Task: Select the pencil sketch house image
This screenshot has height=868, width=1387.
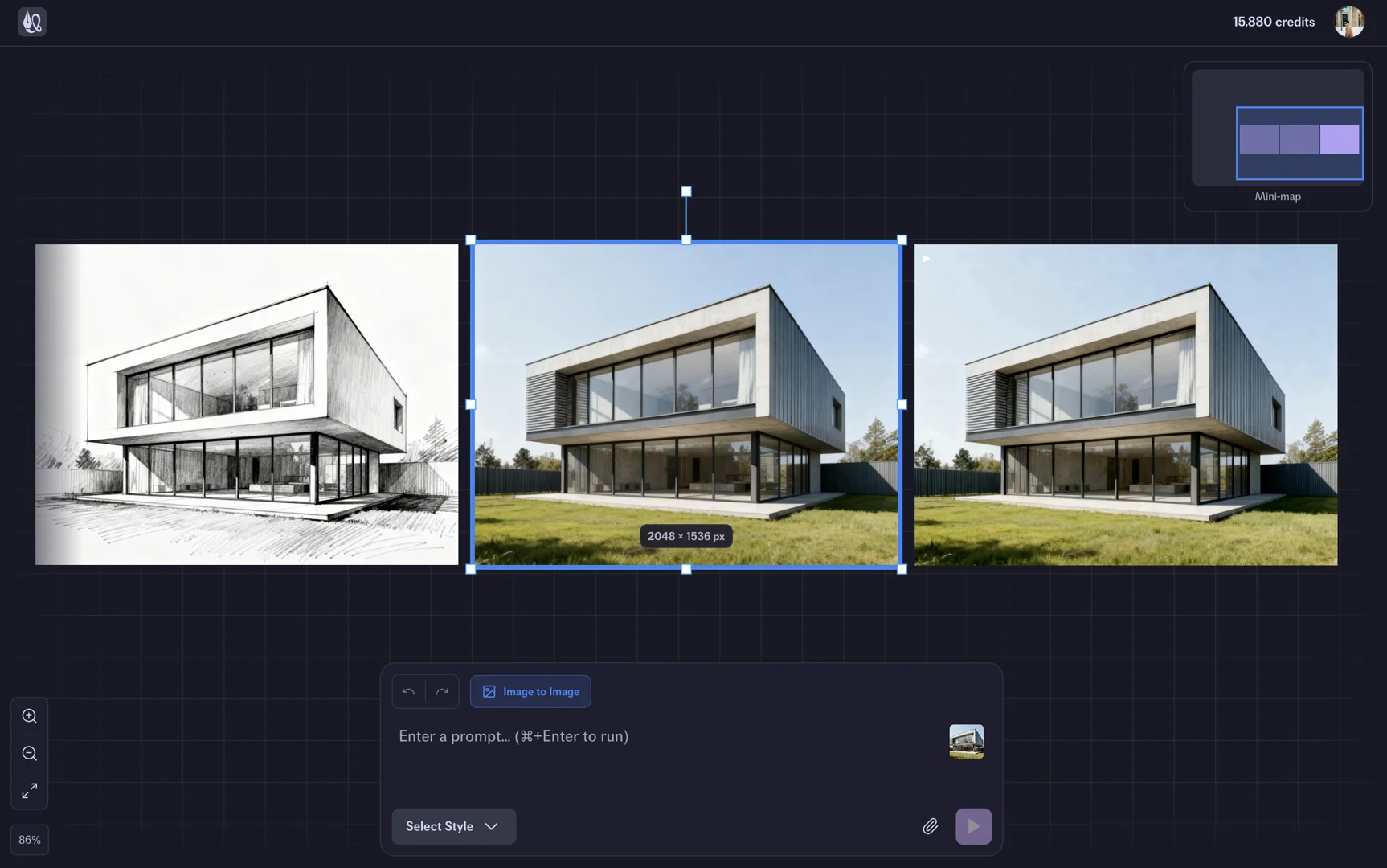Action: click(x=247, y=404)
